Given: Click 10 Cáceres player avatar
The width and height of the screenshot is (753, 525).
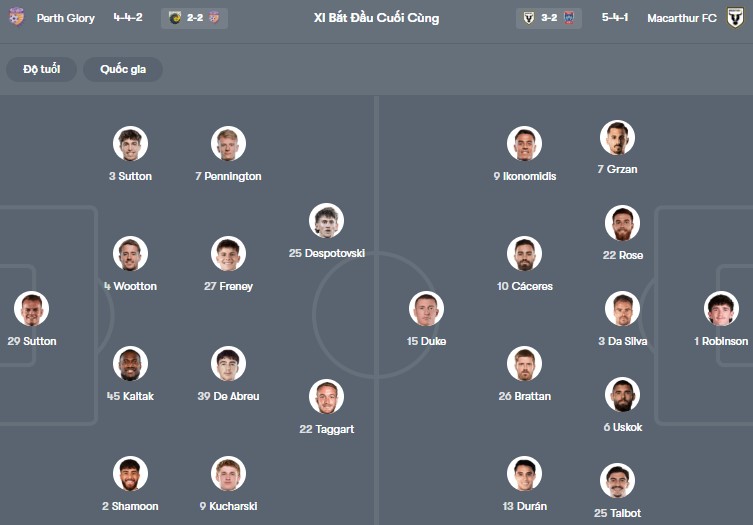Looking at the screenshot, I should pos(524,254).
